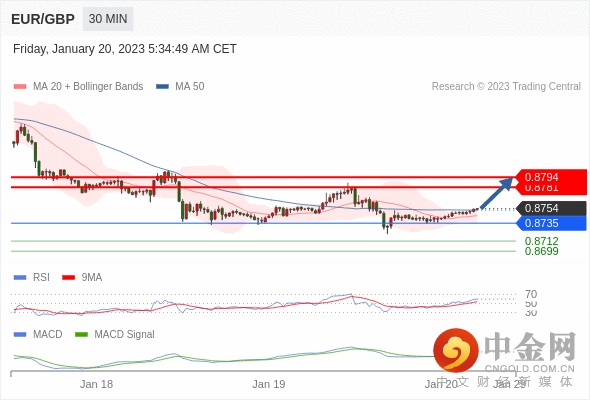Click the green 0.8712 support level
Screen dimensions: 590x400
coord(541,241)
